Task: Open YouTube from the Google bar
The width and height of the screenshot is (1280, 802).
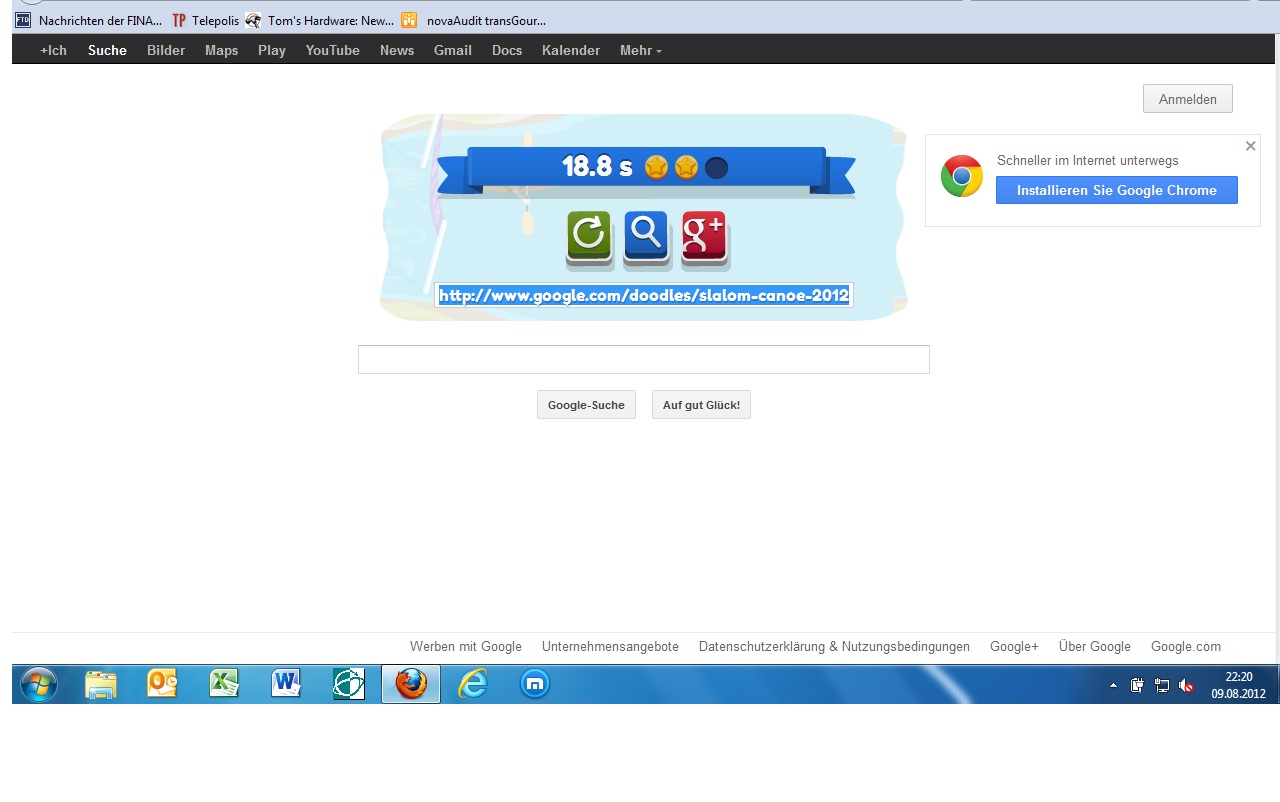Action: coord(333,50)
